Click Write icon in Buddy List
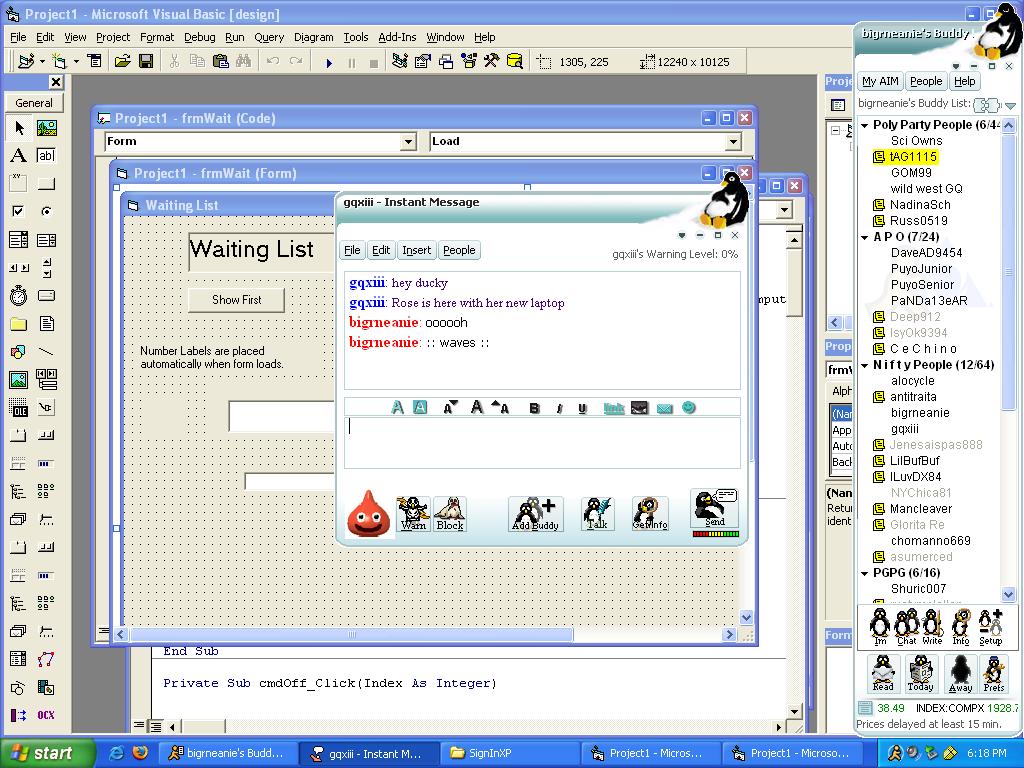 (x=932, y=627)
